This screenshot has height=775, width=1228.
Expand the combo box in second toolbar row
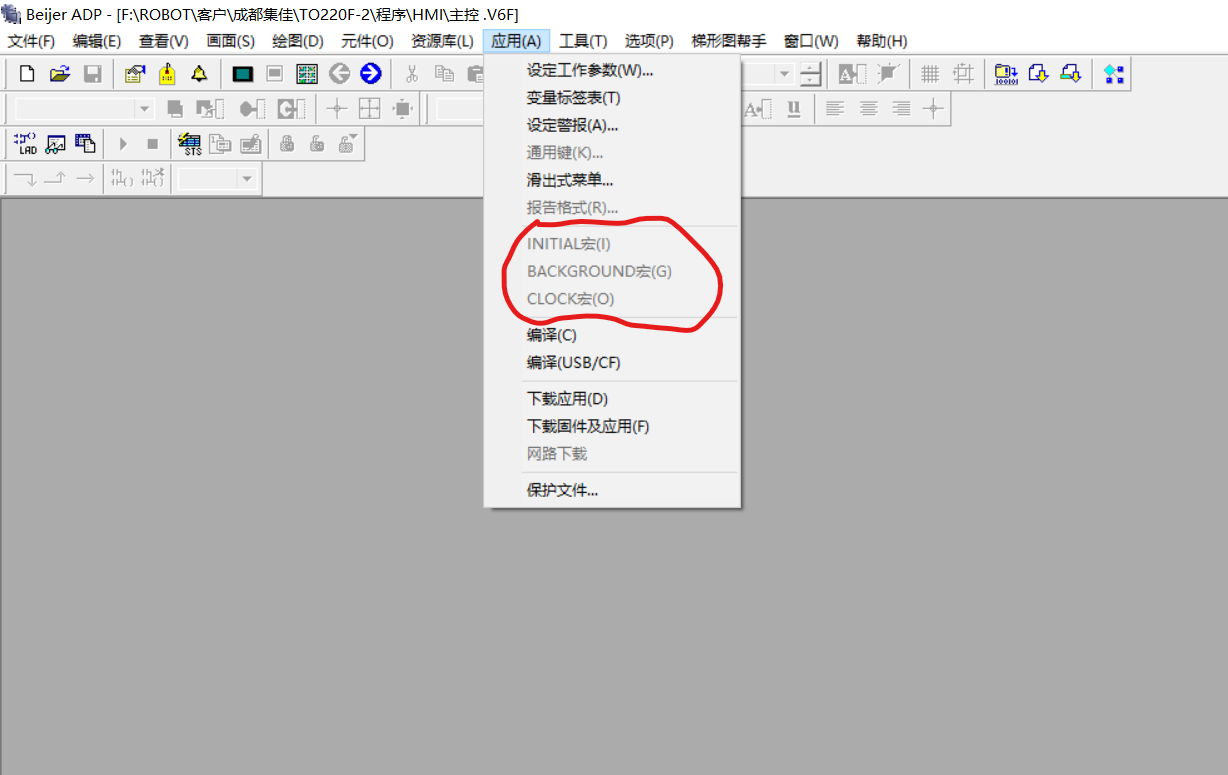tap(145, 109)
